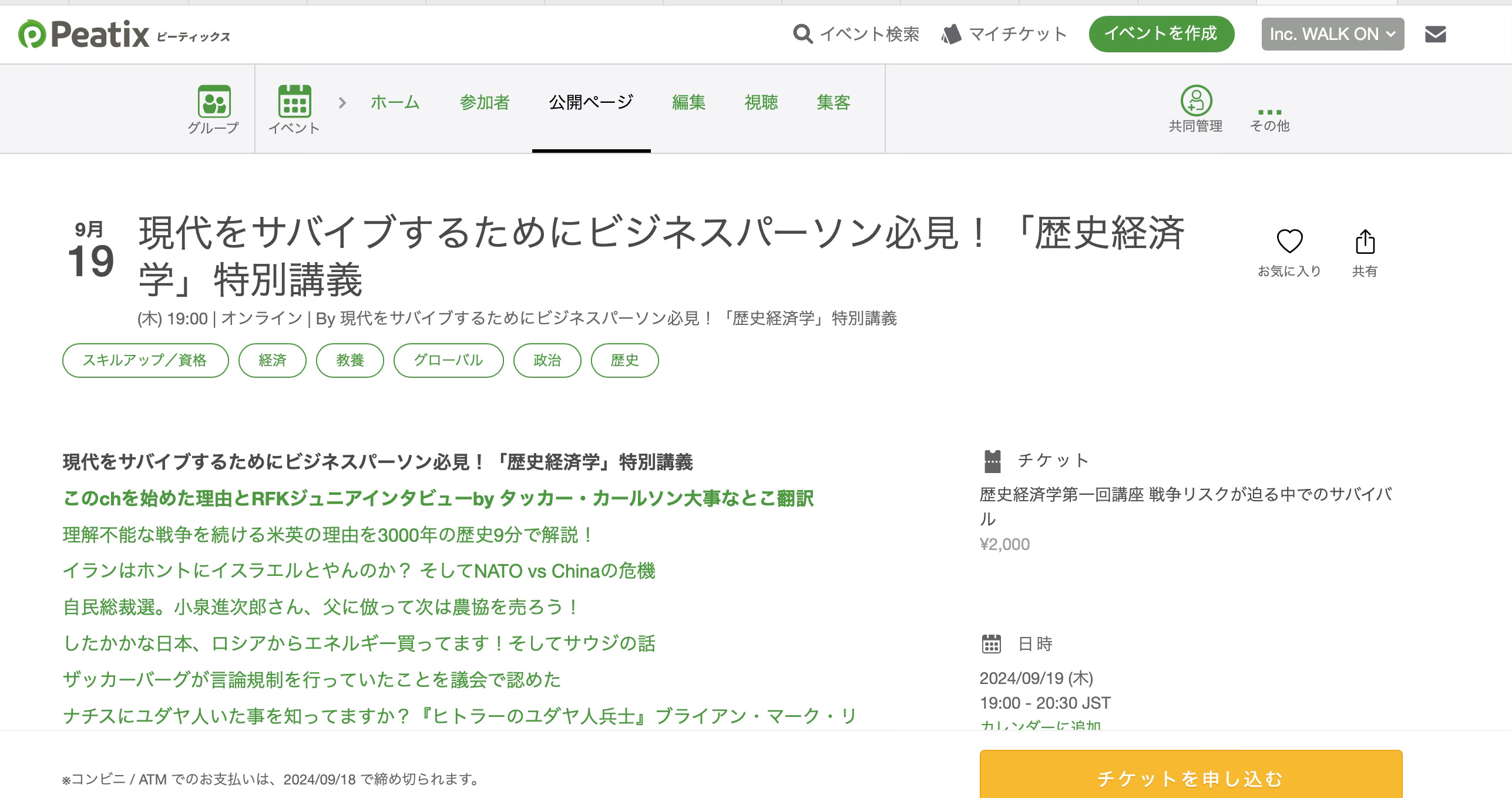Switch to 編集 tab
The height and width of the screenshot is (798, 1512).
tap(688, 103)
